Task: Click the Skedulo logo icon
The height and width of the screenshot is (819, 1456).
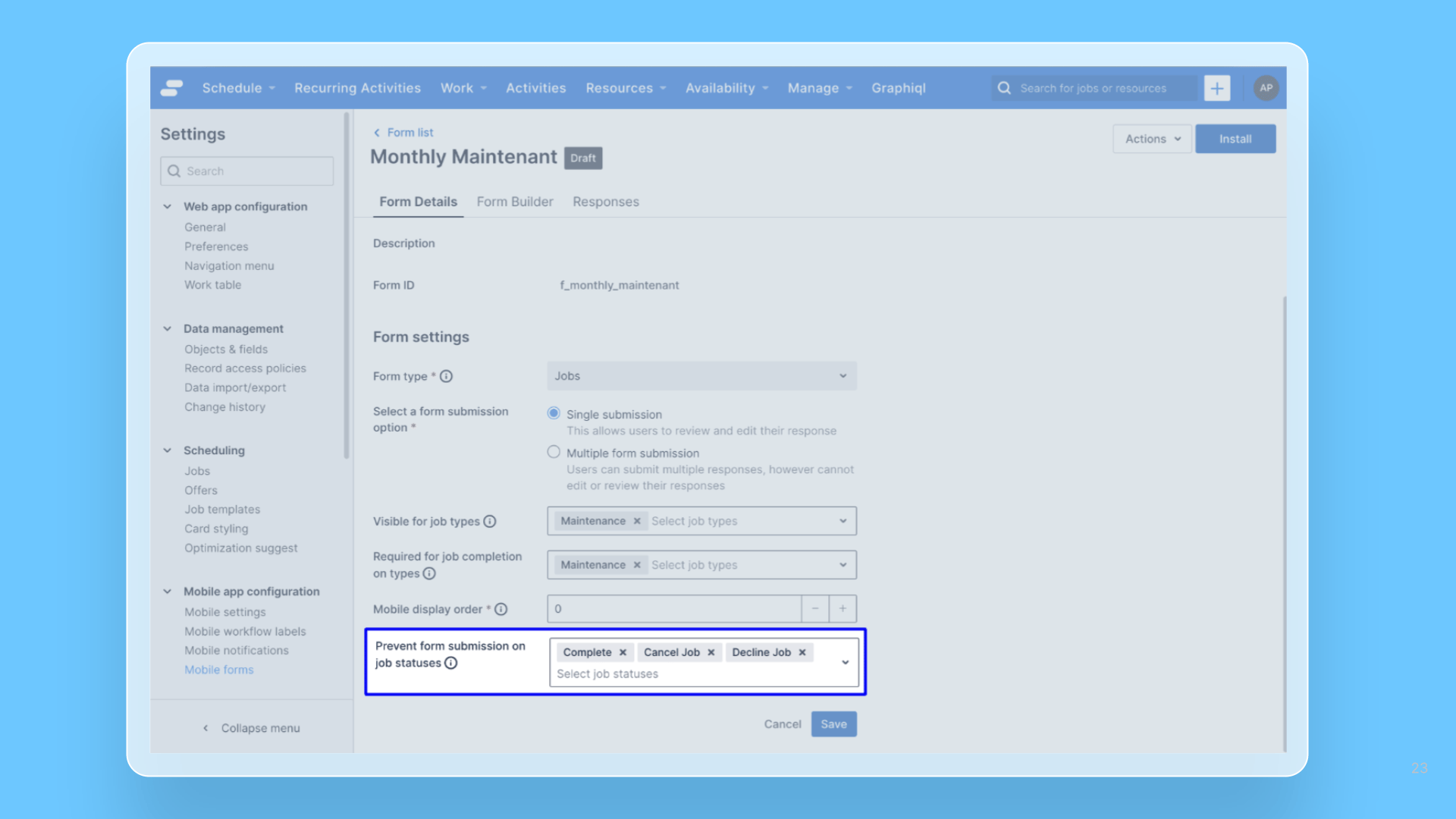Action: tap(172, 88)
